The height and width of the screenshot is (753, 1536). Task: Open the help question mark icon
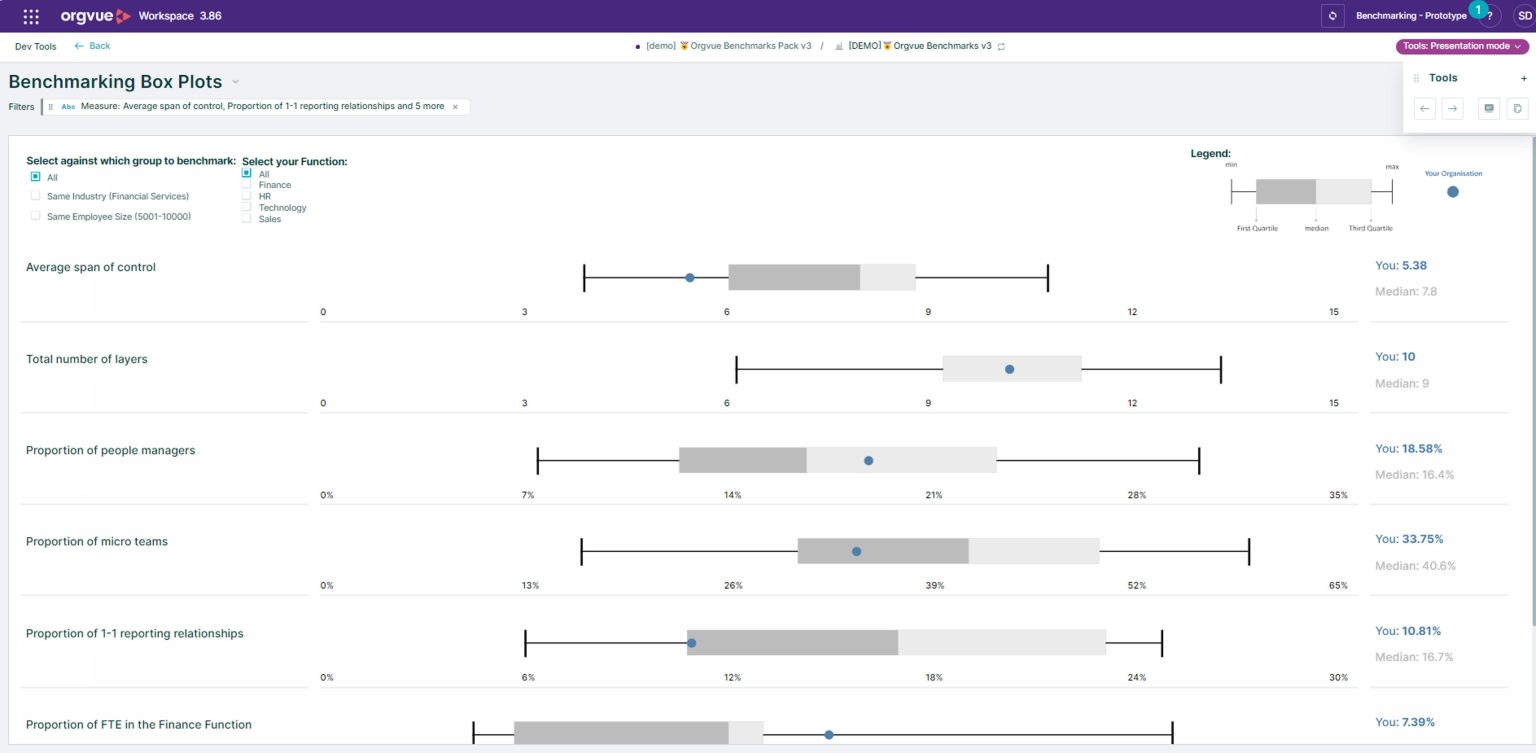1489,16
